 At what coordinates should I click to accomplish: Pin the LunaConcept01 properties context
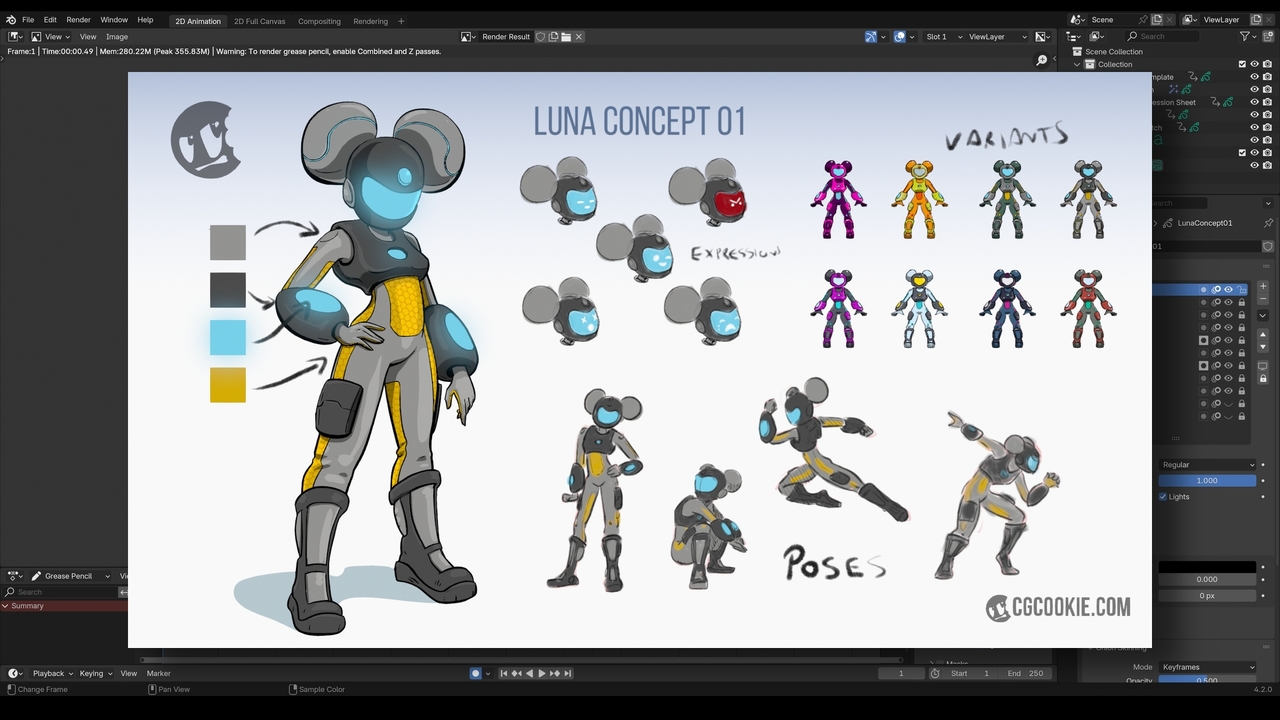click(x=1268, y=223)
